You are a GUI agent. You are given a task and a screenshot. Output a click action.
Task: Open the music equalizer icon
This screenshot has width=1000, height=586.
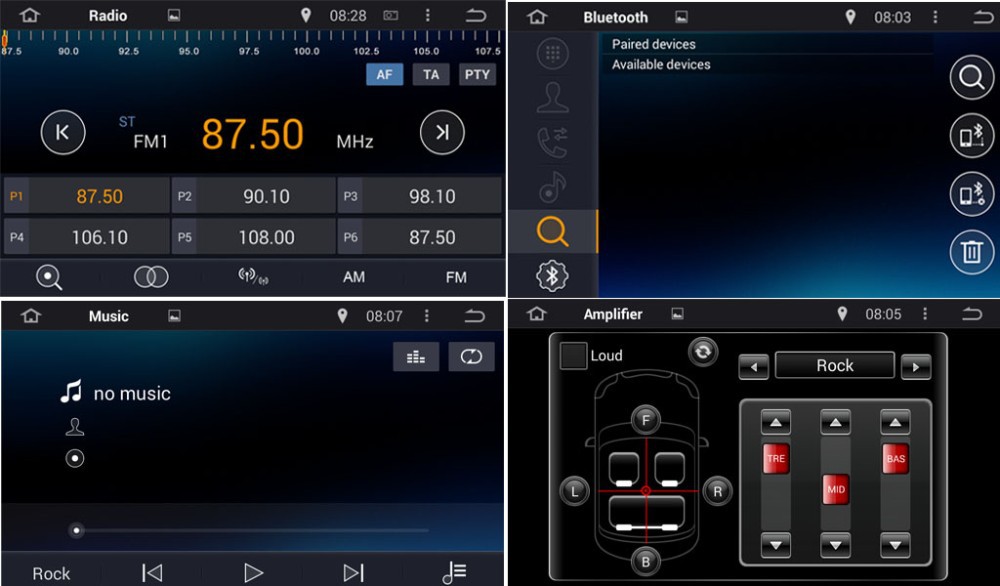(x=416, y=357)
